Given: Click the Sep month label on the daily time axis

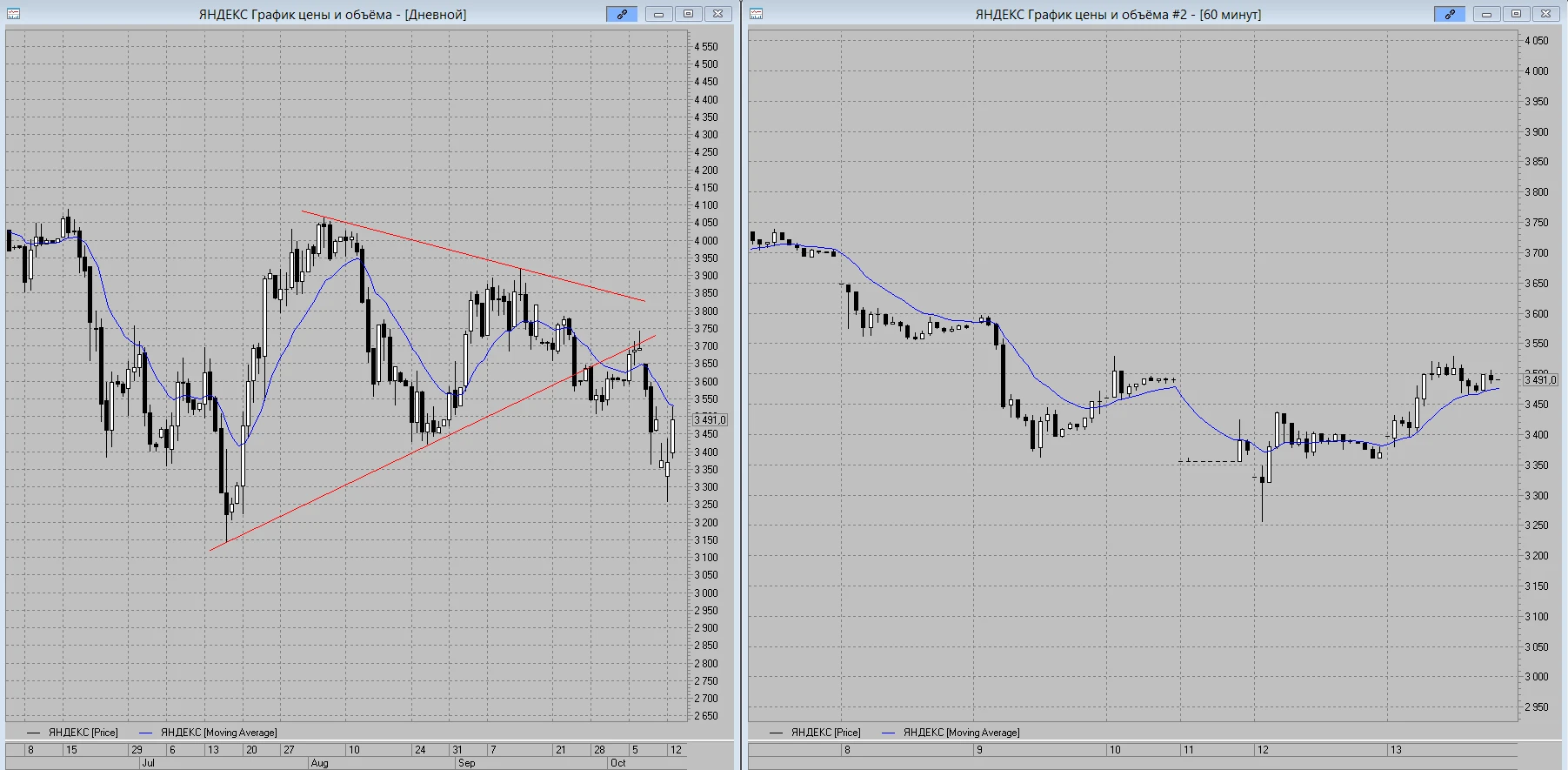Looking at the screenshot, I should pos(466,763).
